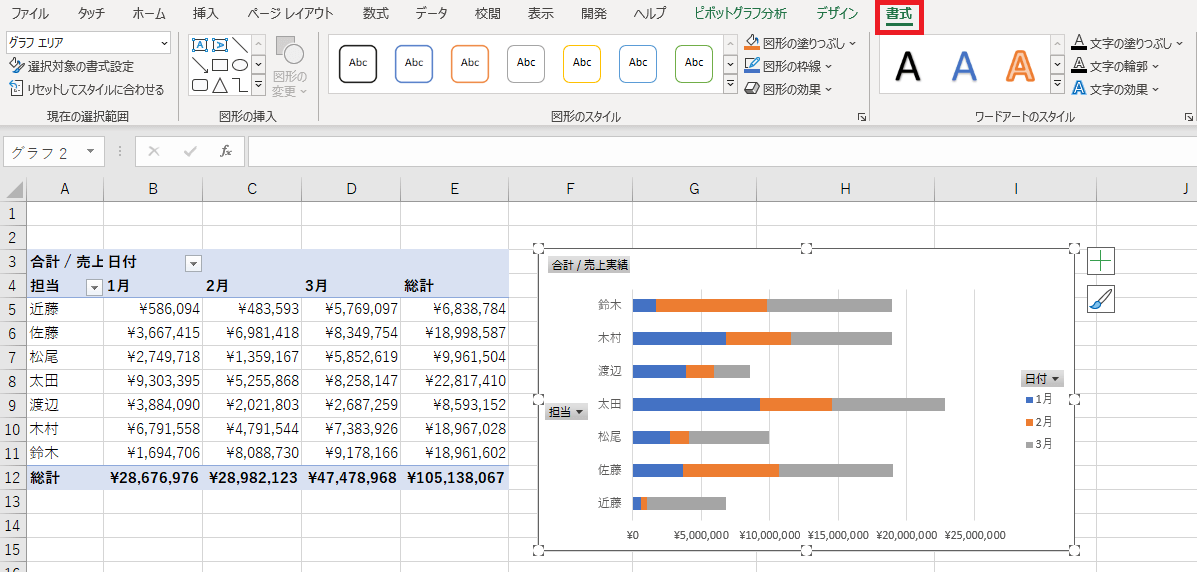Expand the Name Box dropdown arrow
This screenshot has width=1197, height=572.
point(90,152)
